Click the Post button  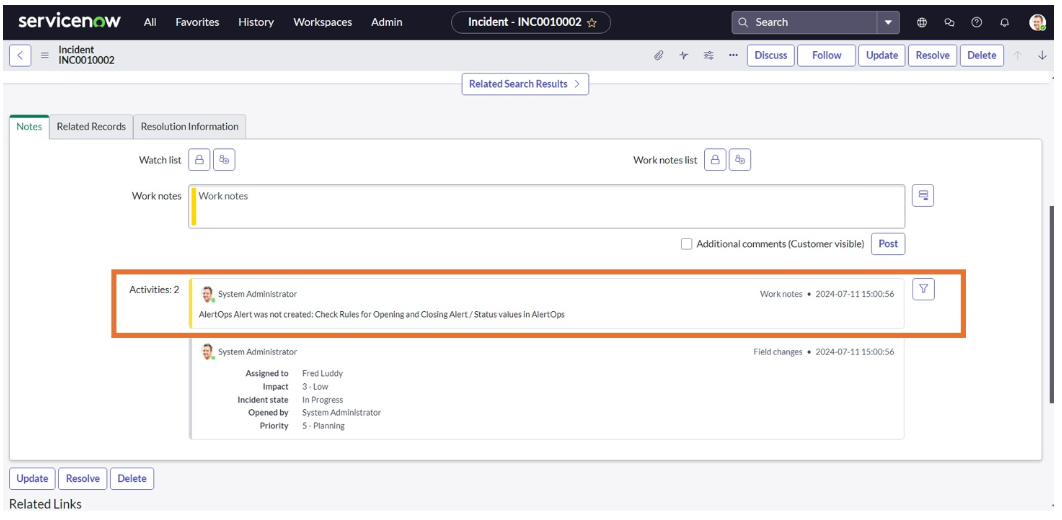[x=888, y=244]
